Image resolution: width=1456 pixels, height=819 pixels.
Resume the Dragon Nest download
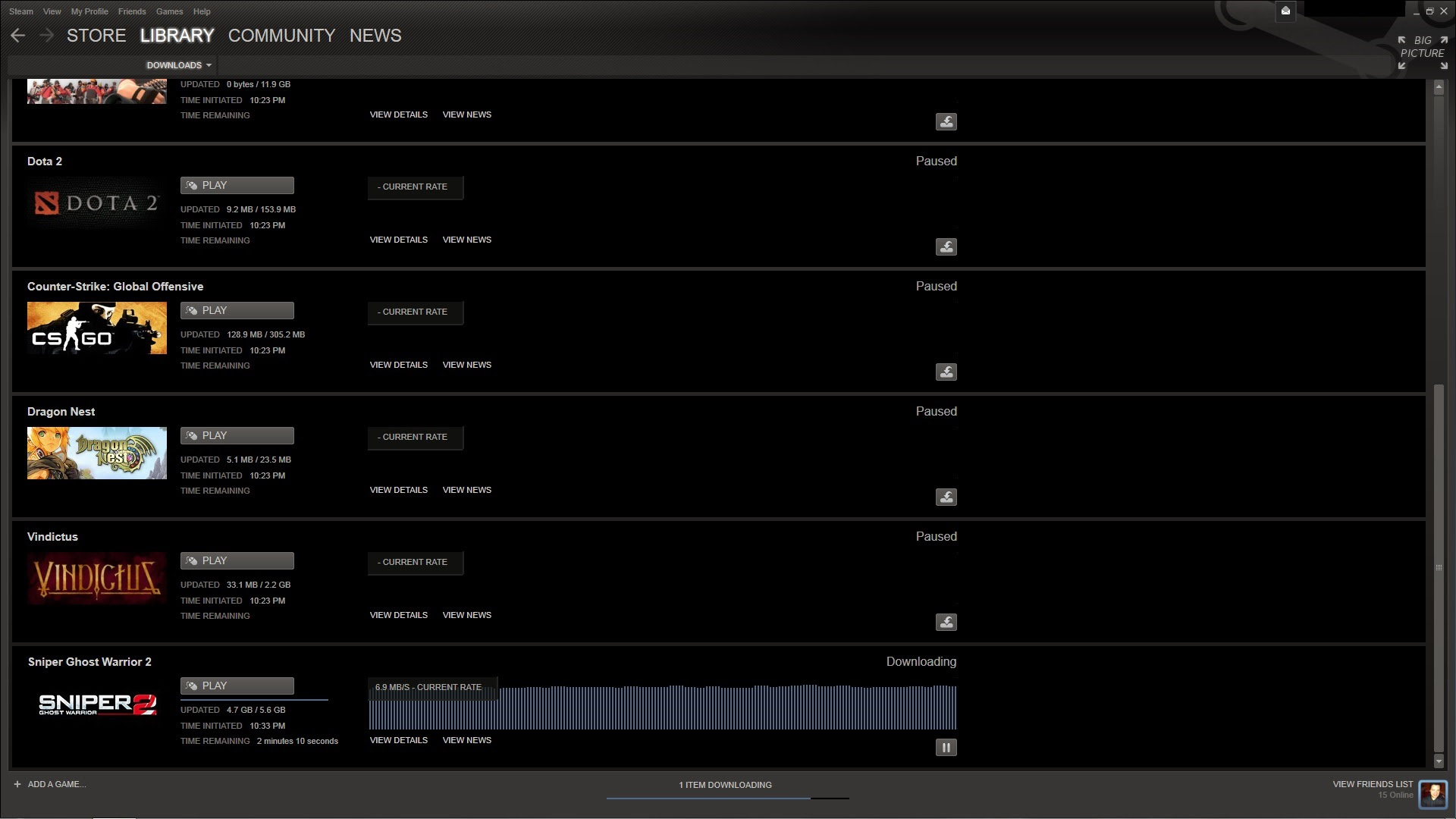946,497
